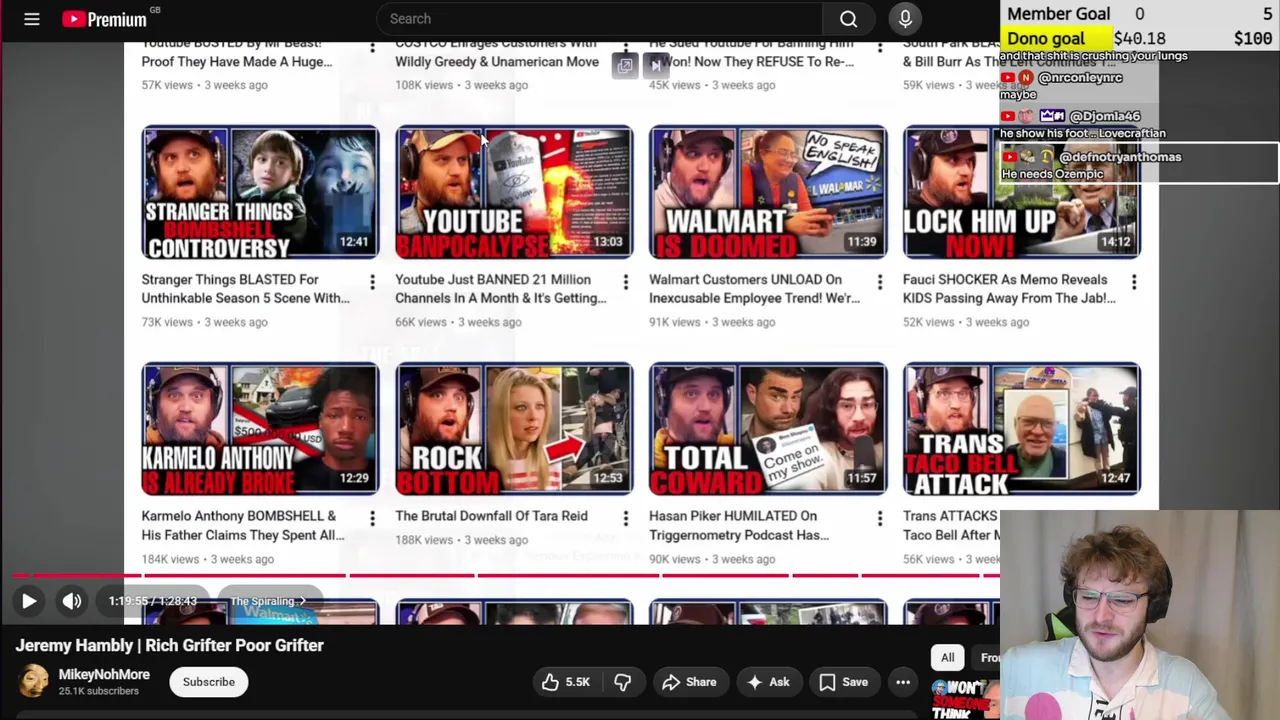Open options for Walmart Customers video
This screenshot has height=720, width=1280.
[880, 283]
